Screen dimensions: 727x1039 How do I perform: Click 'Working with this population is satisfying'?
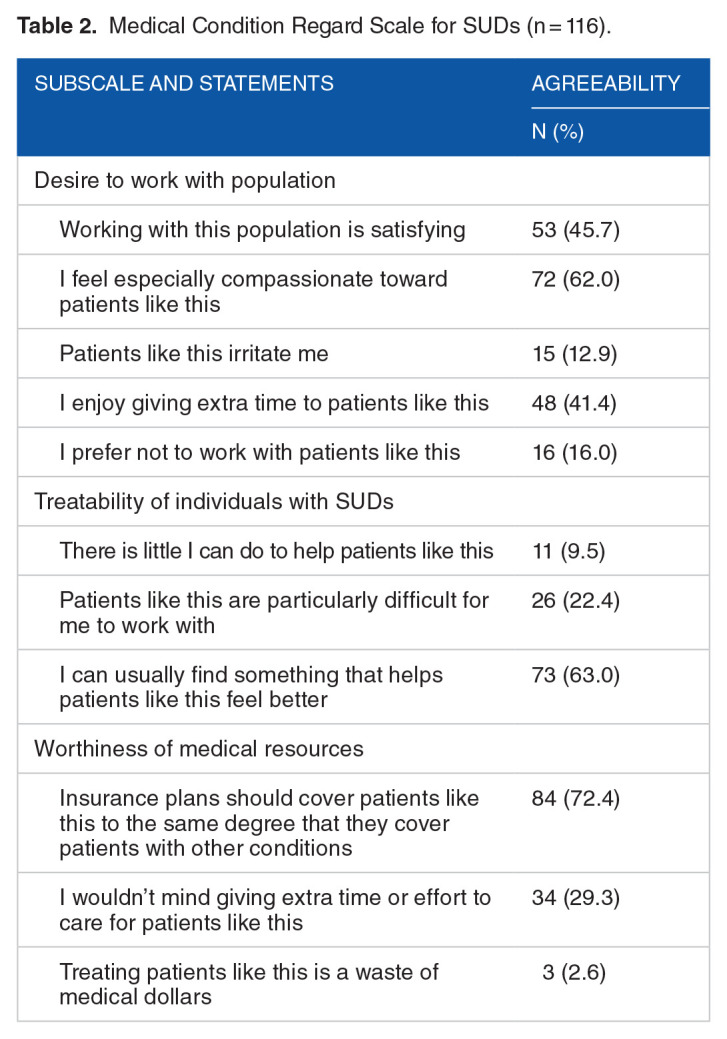262,230
